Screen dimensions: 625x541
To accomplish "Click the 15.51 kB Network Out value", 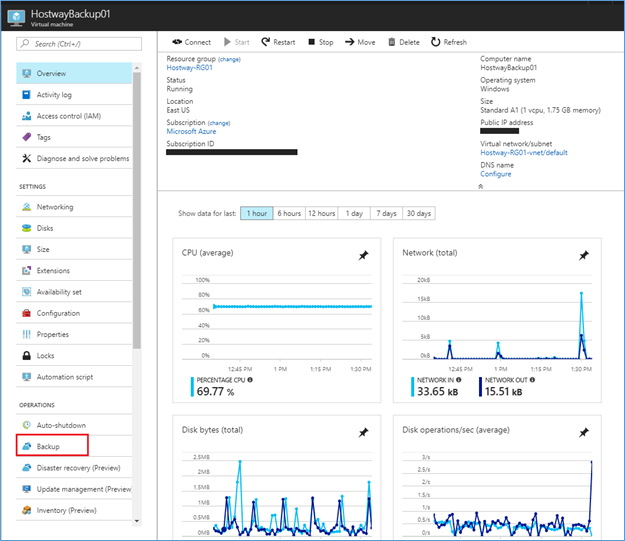I will click(503, 391).
